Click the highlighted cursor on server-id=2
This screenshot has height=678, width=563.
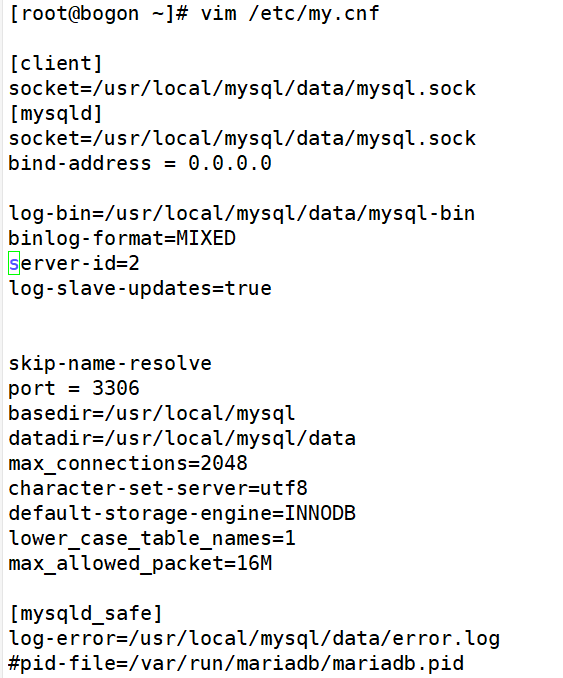[14, 263]
